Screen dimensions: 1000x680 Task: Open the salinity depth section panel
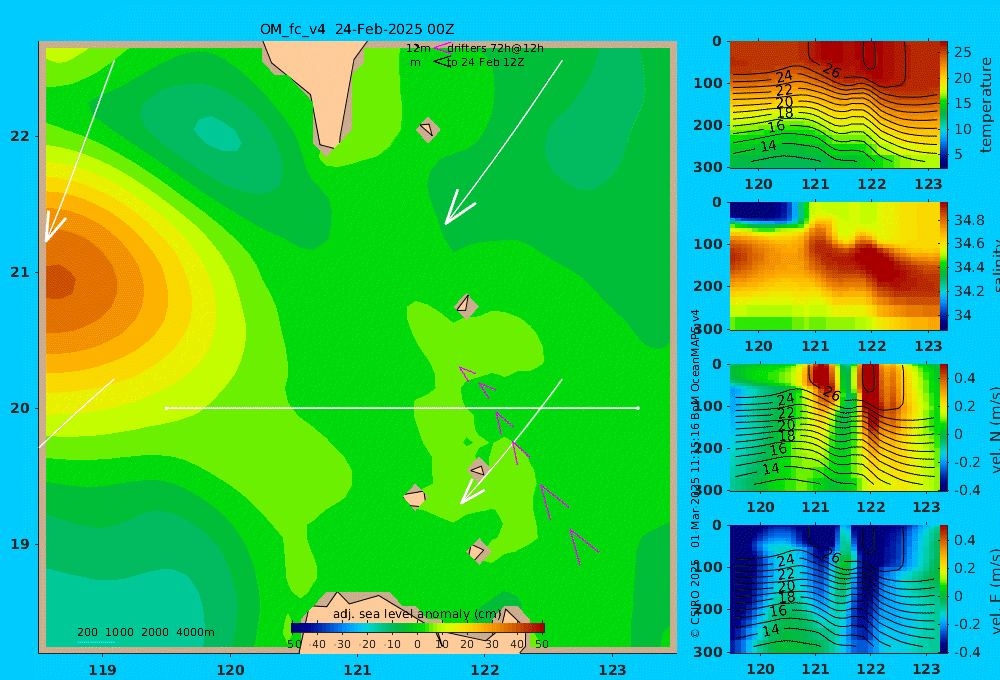[x=834, y=267]
